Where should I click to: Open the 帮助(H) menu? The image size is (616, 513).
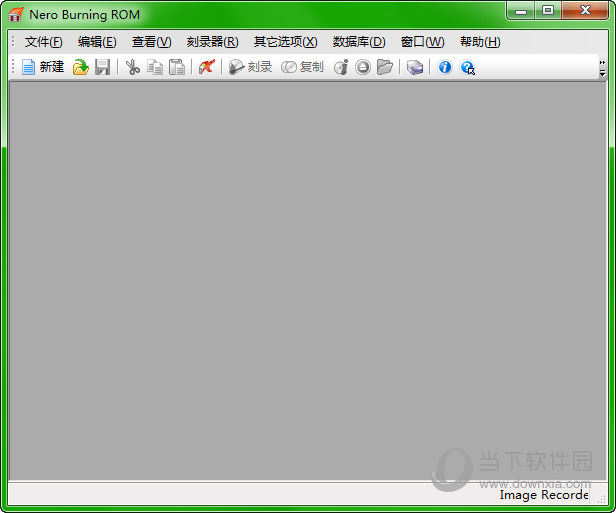tap(480, 42)
